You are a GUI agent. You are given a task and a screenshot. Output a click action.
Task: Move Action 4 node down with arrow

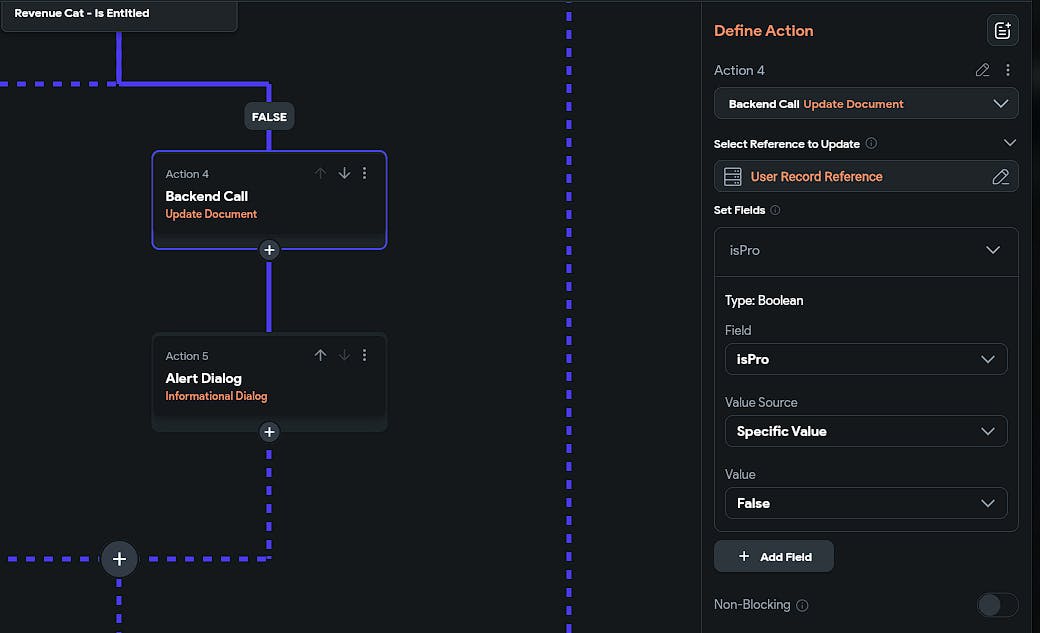(344, 173)
